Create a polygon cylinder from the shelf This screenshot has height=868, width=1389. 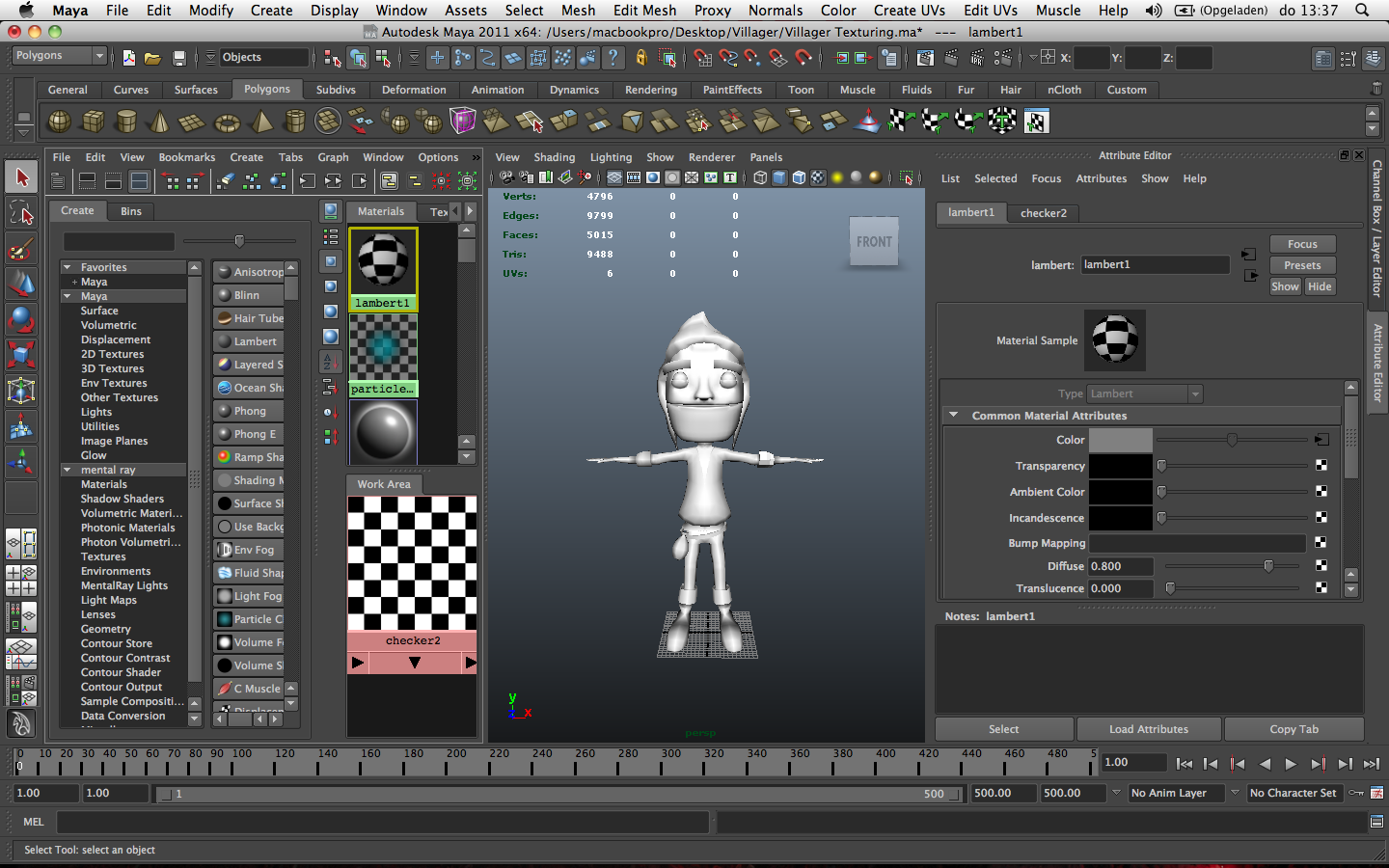coord(126,122)
